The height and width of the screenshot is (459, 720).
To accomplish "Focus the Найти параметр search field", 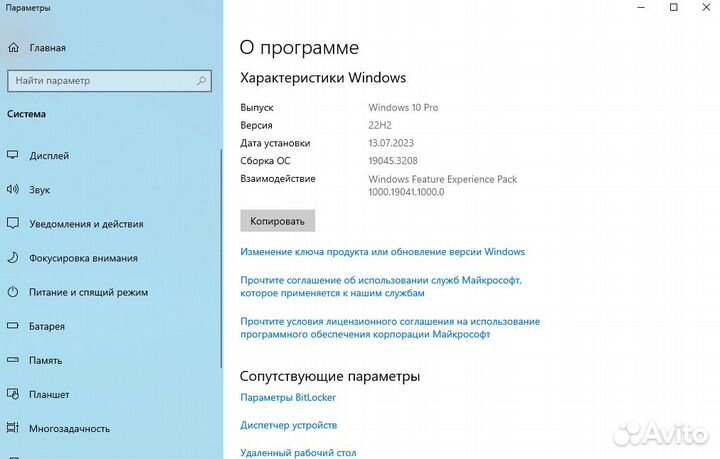I will 109,81.
